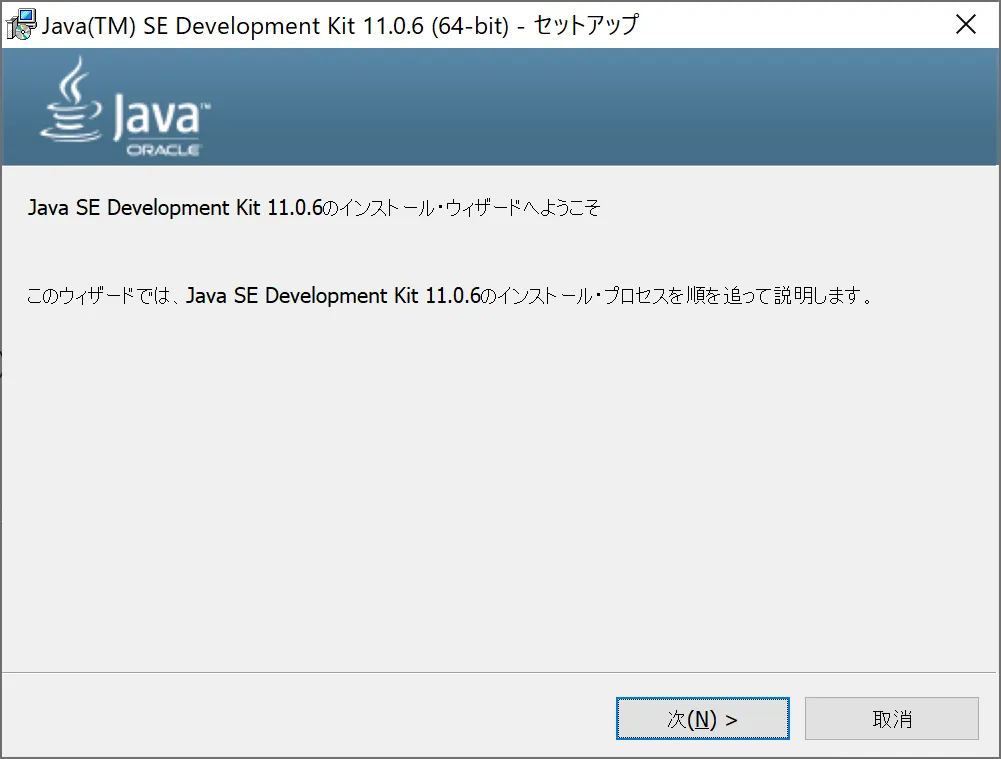The height and width of the screenshot is (759, 1001).
Task: Click the installer icon in title bar
Action: point(20,25)
